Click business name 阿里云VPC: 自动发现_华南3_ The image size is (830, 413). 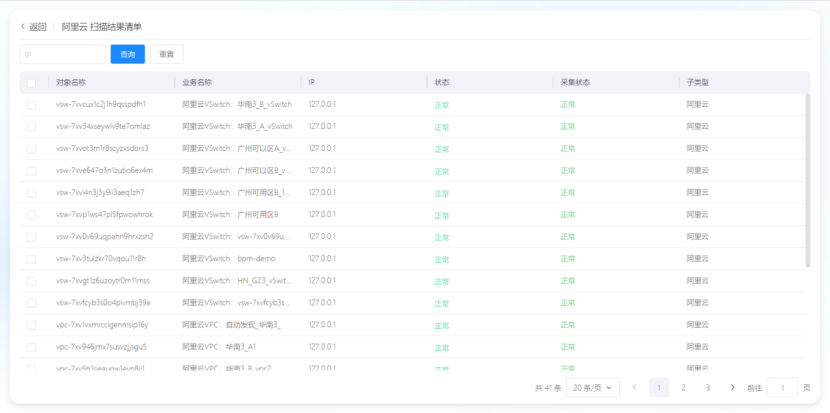point(231,325)
